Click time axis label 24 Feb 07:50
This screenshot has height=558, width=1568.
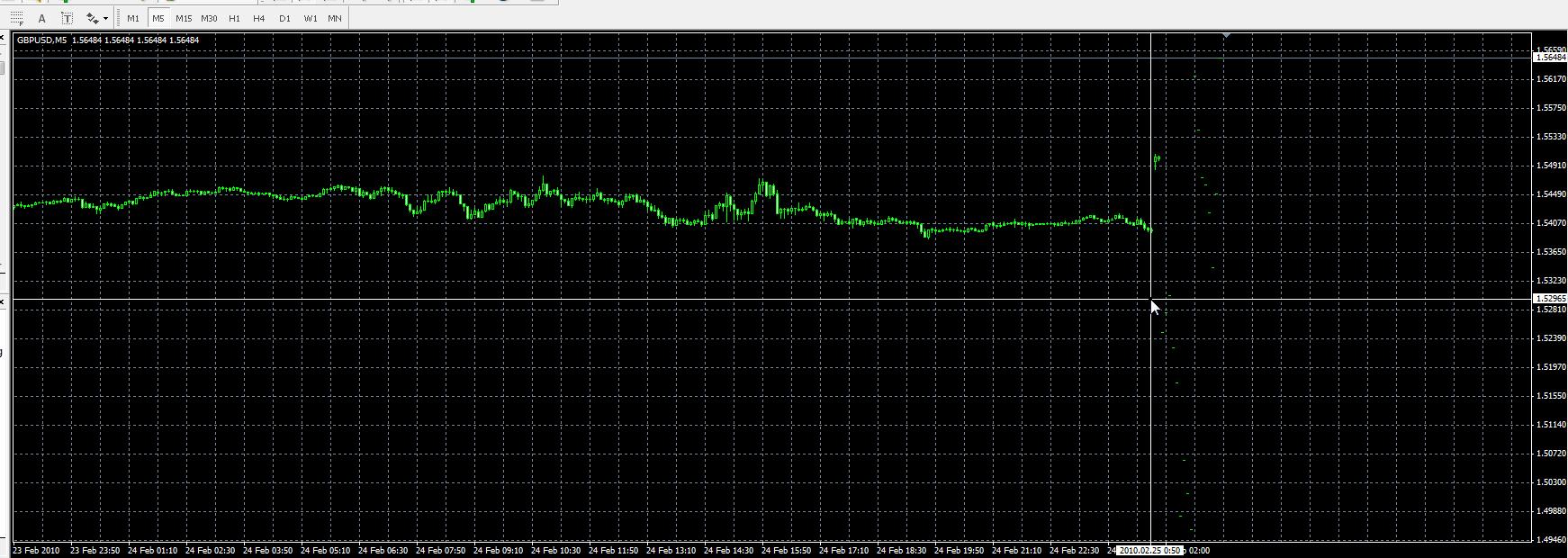tap(440, 550)
